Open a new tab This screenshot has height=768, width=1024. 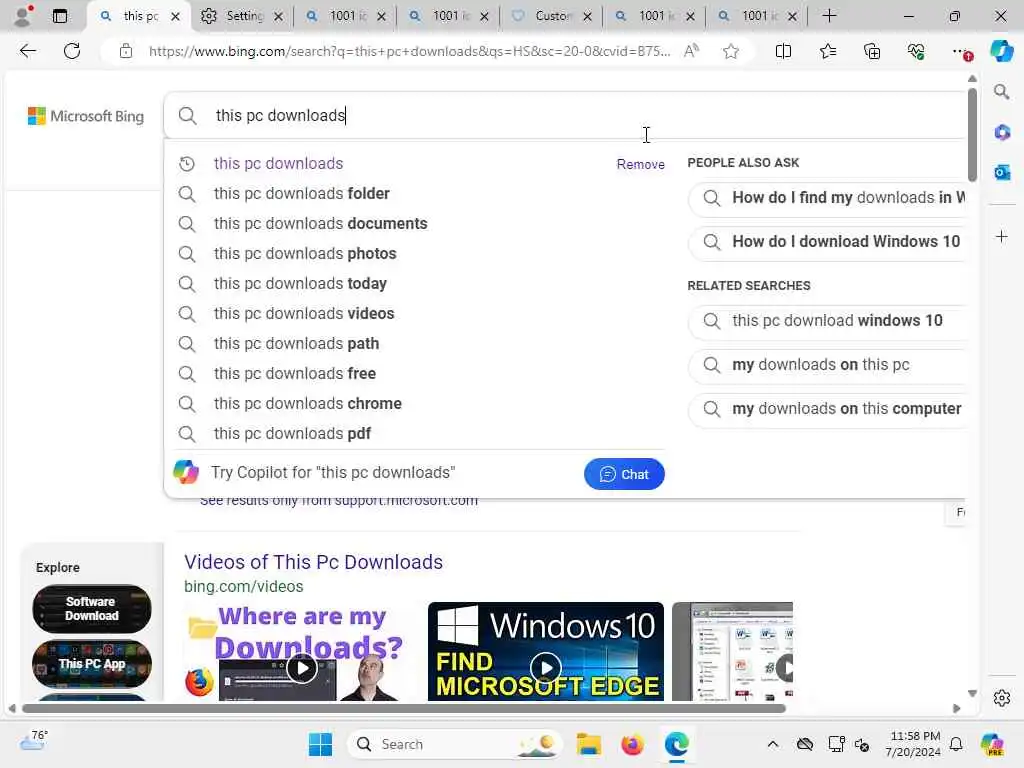pyautogui.click(x=829, y=16)
